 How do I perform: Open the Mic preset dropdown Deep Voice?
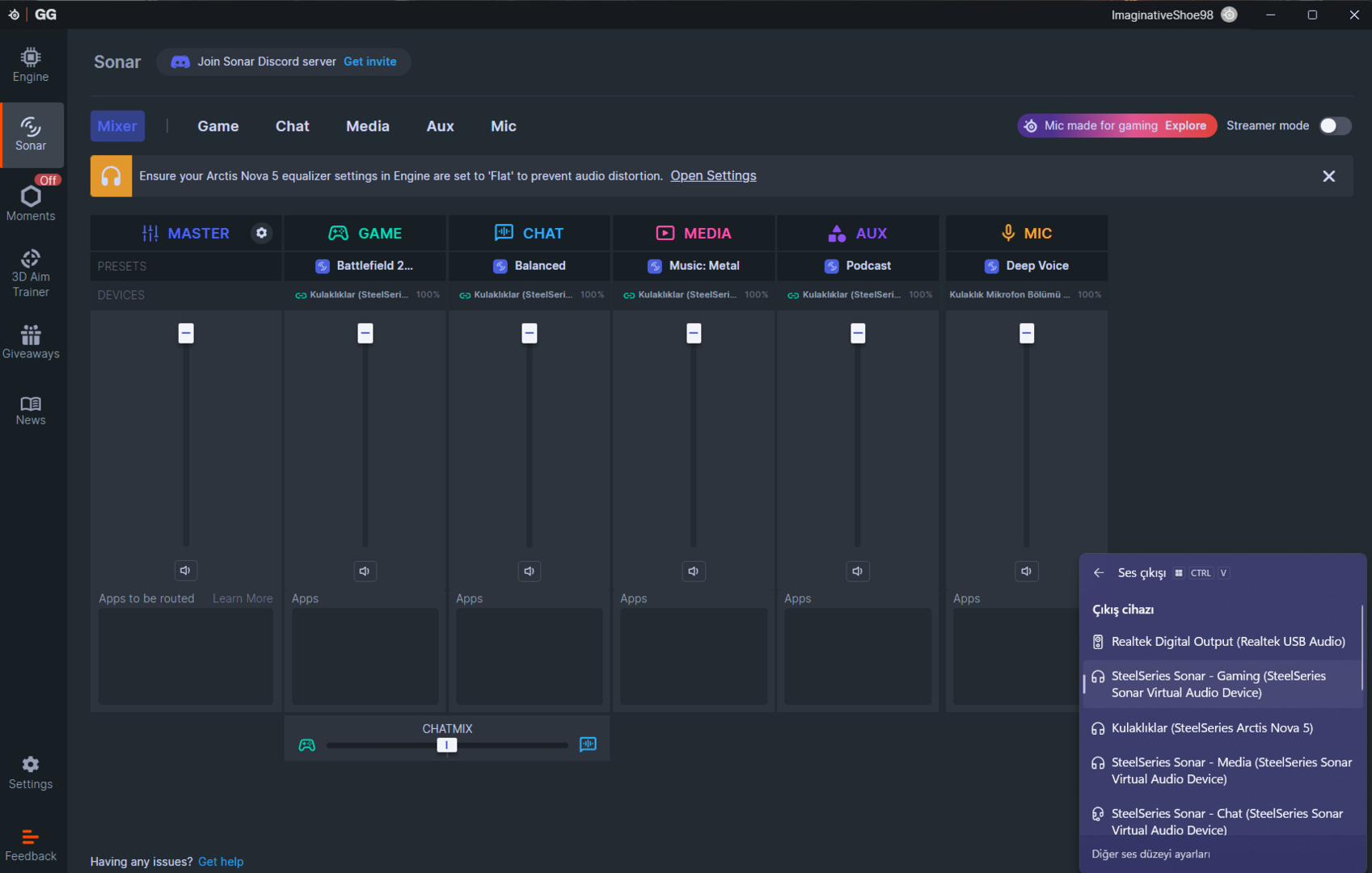1026,265
